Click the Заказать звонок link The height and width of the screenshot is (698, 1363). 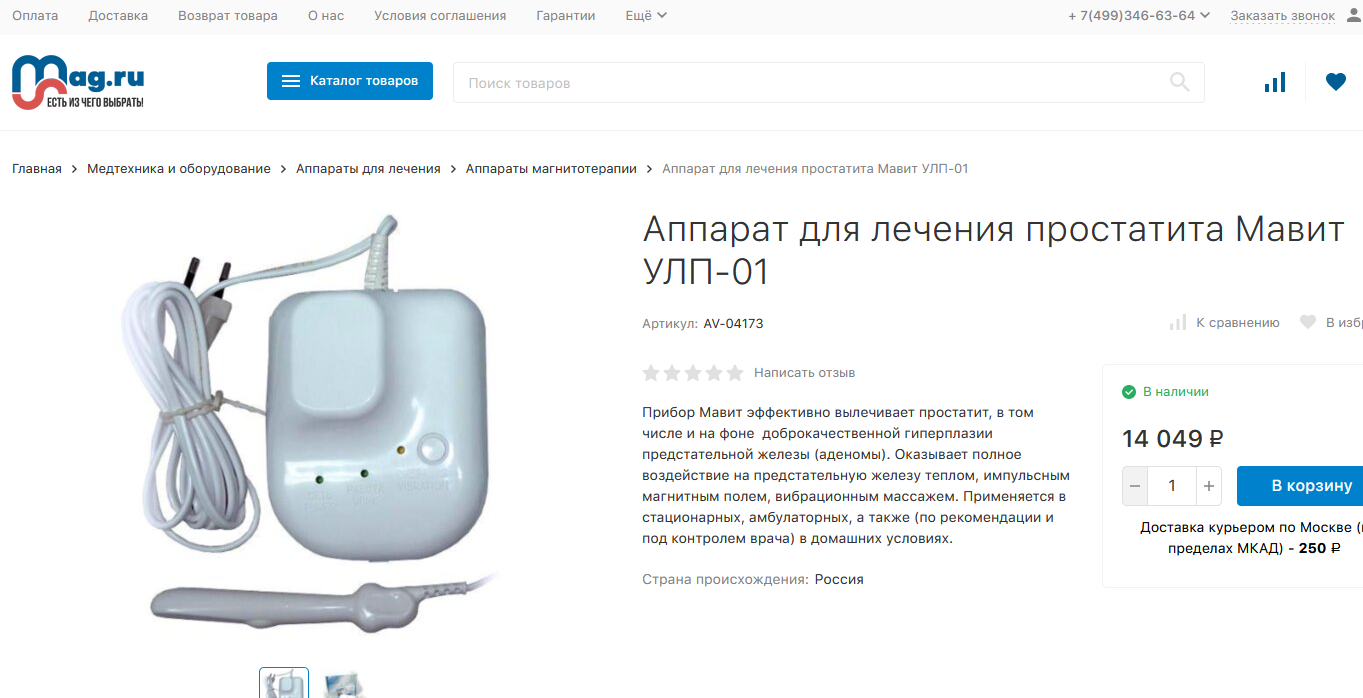pos(1283,15)
